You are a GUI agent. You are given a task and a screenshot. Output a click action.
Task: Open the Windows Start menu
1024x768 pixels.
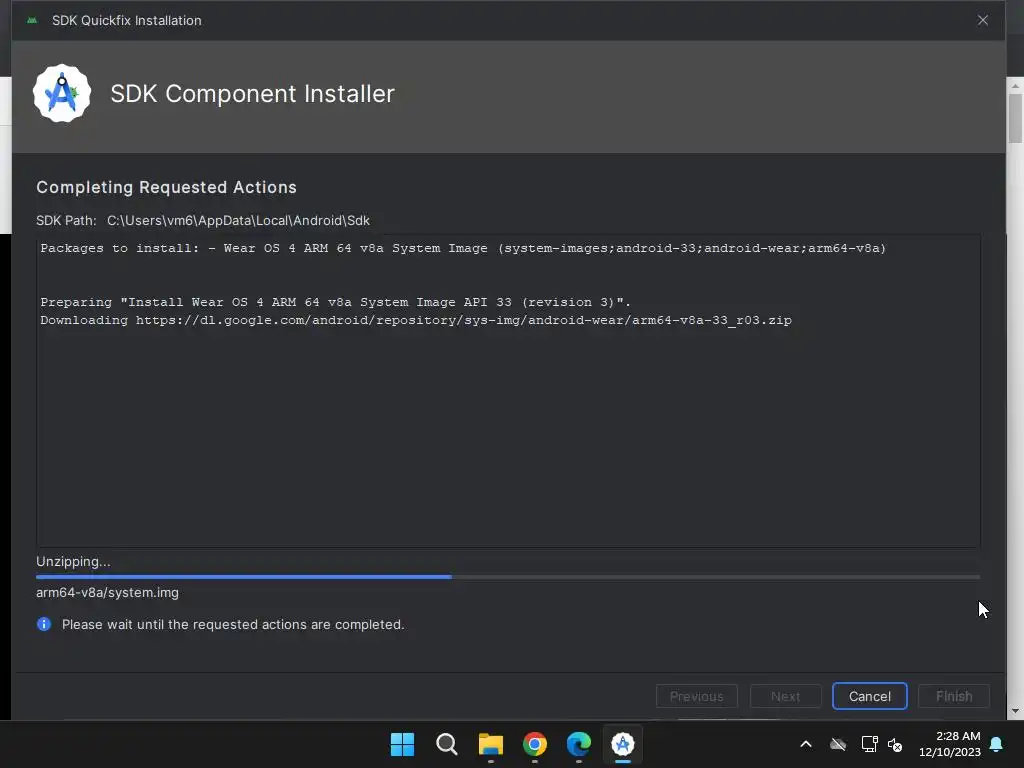[x=402, y=744]
